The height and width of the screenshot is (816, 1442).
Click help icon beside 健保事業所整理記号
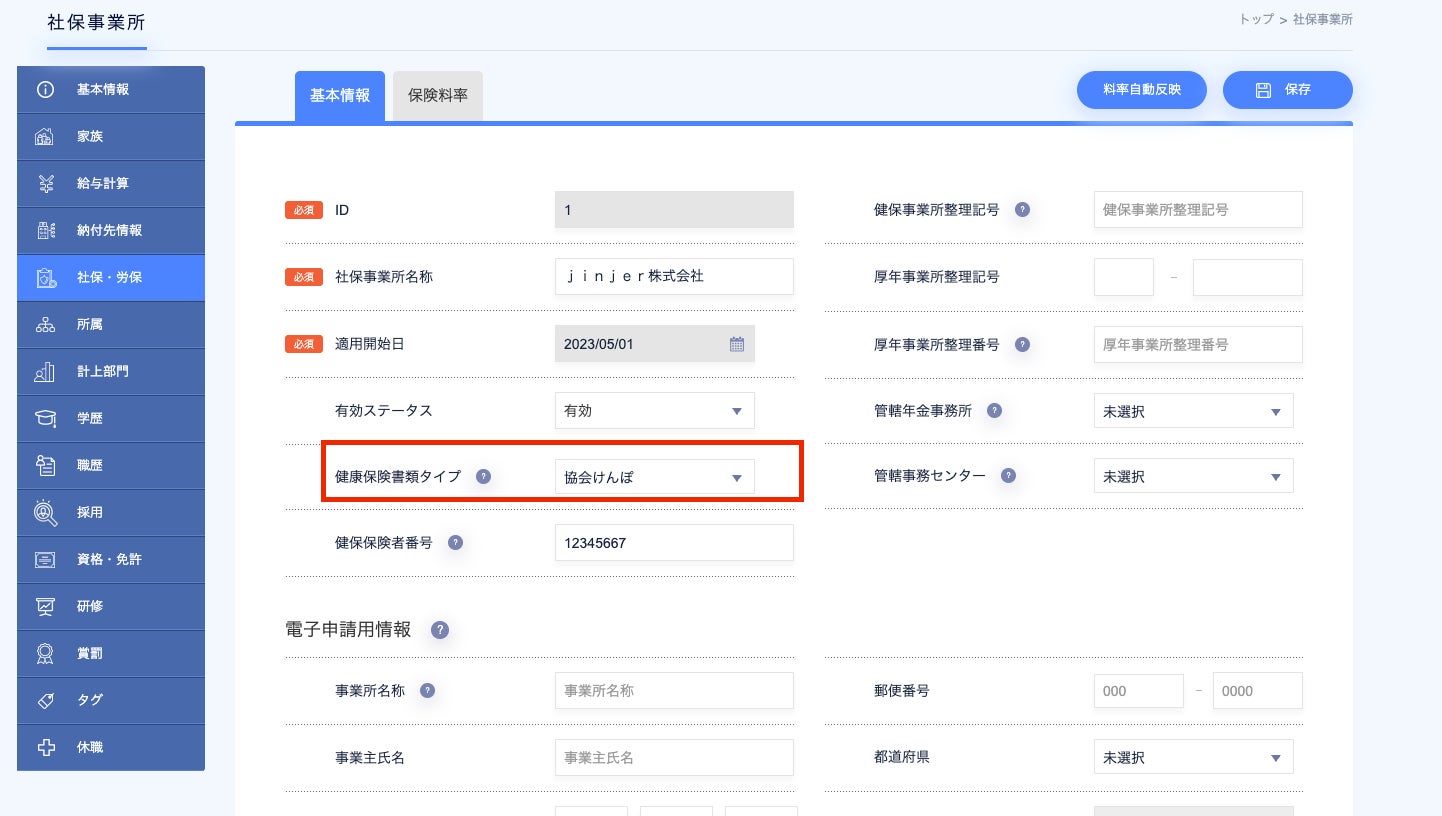(x=1022, y=210)
